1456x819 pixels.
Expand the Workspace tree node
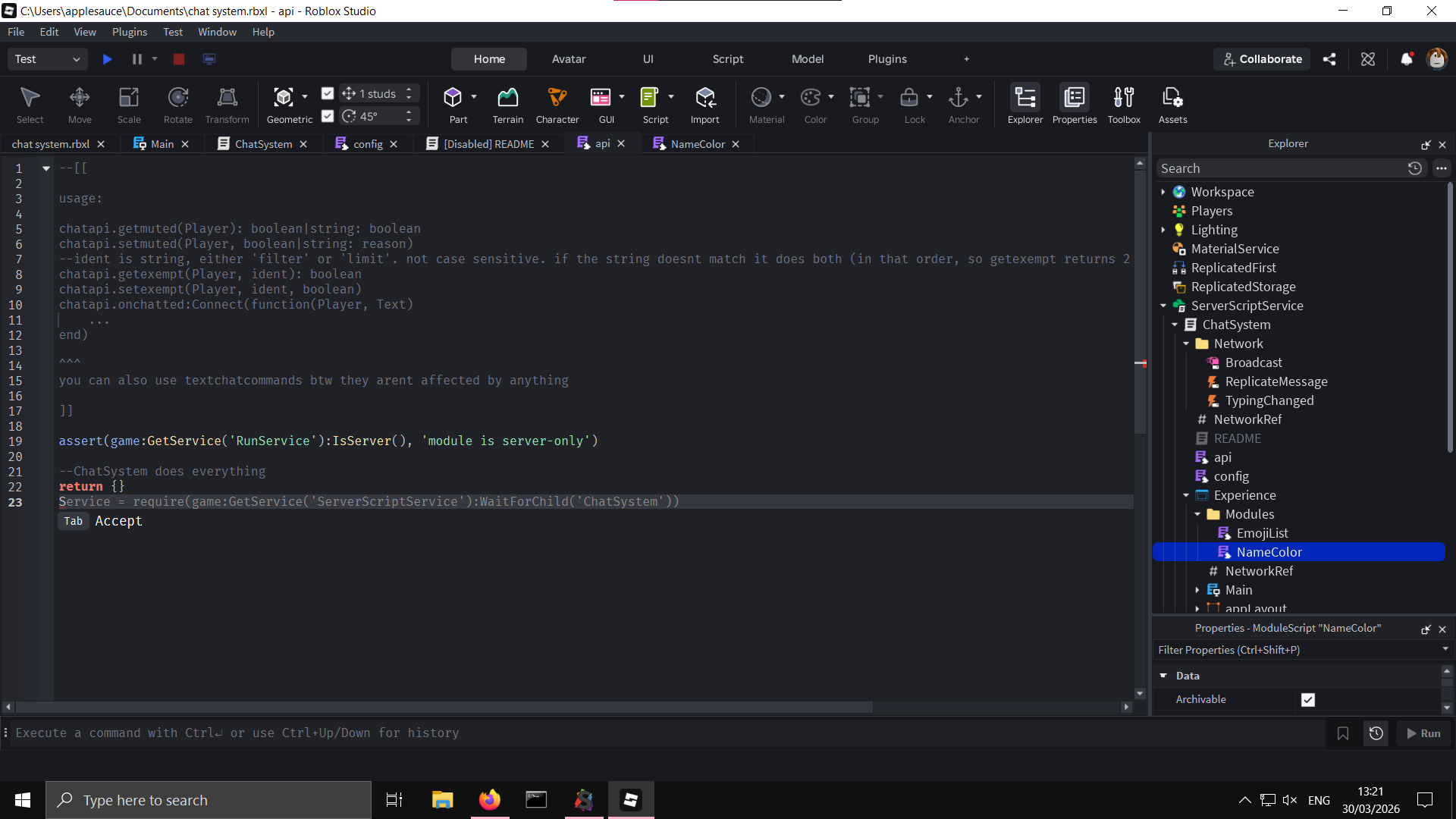[1163, 192]
